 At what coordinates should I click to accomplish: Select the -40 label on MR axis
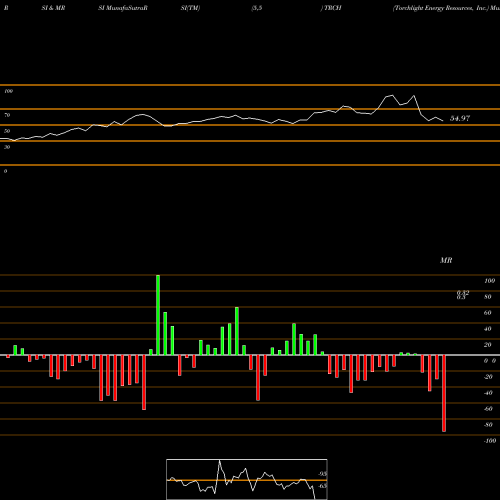click(488, 393)
